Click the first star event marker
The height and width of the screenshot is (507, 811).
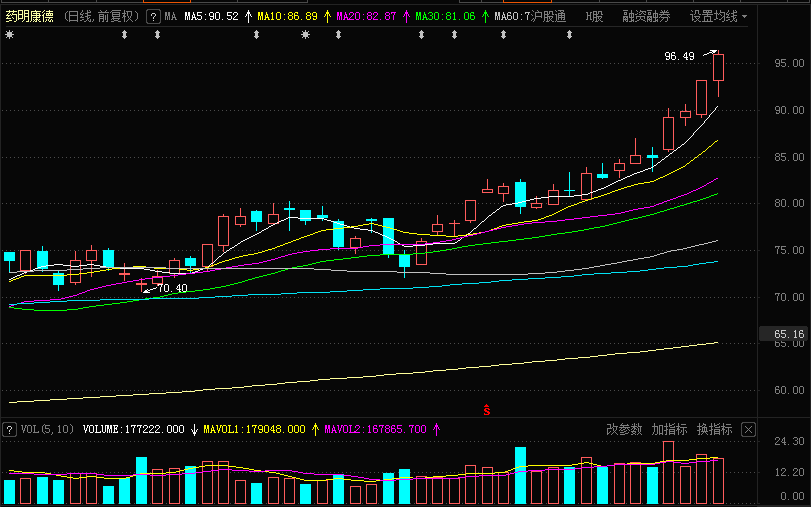pos(9,35)
